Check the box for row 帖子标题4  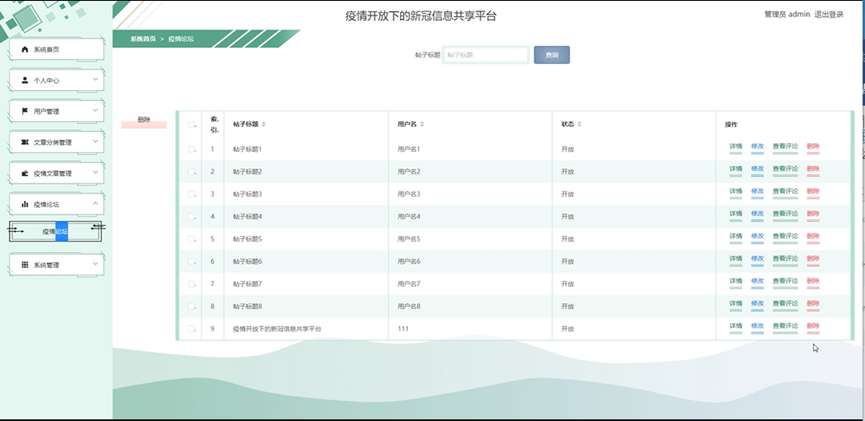(191, 216)
